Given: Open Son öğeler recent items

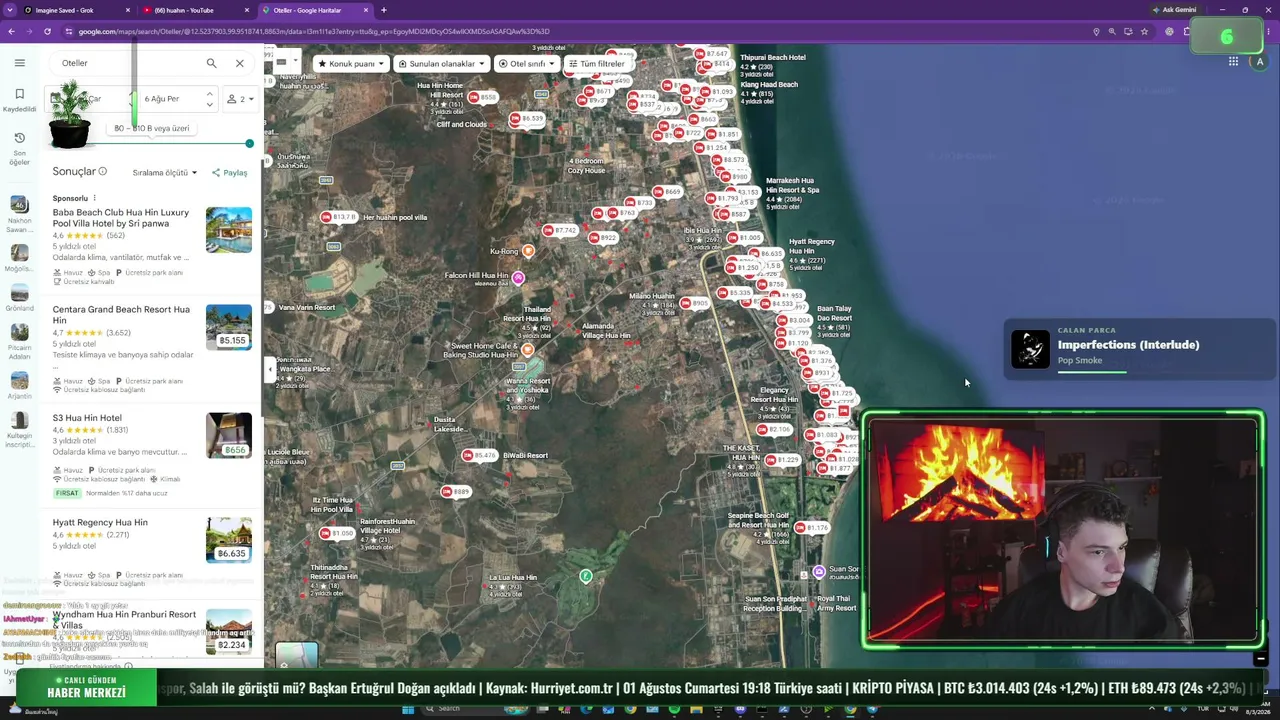Looking at the screenshot, I should [19, 149].
